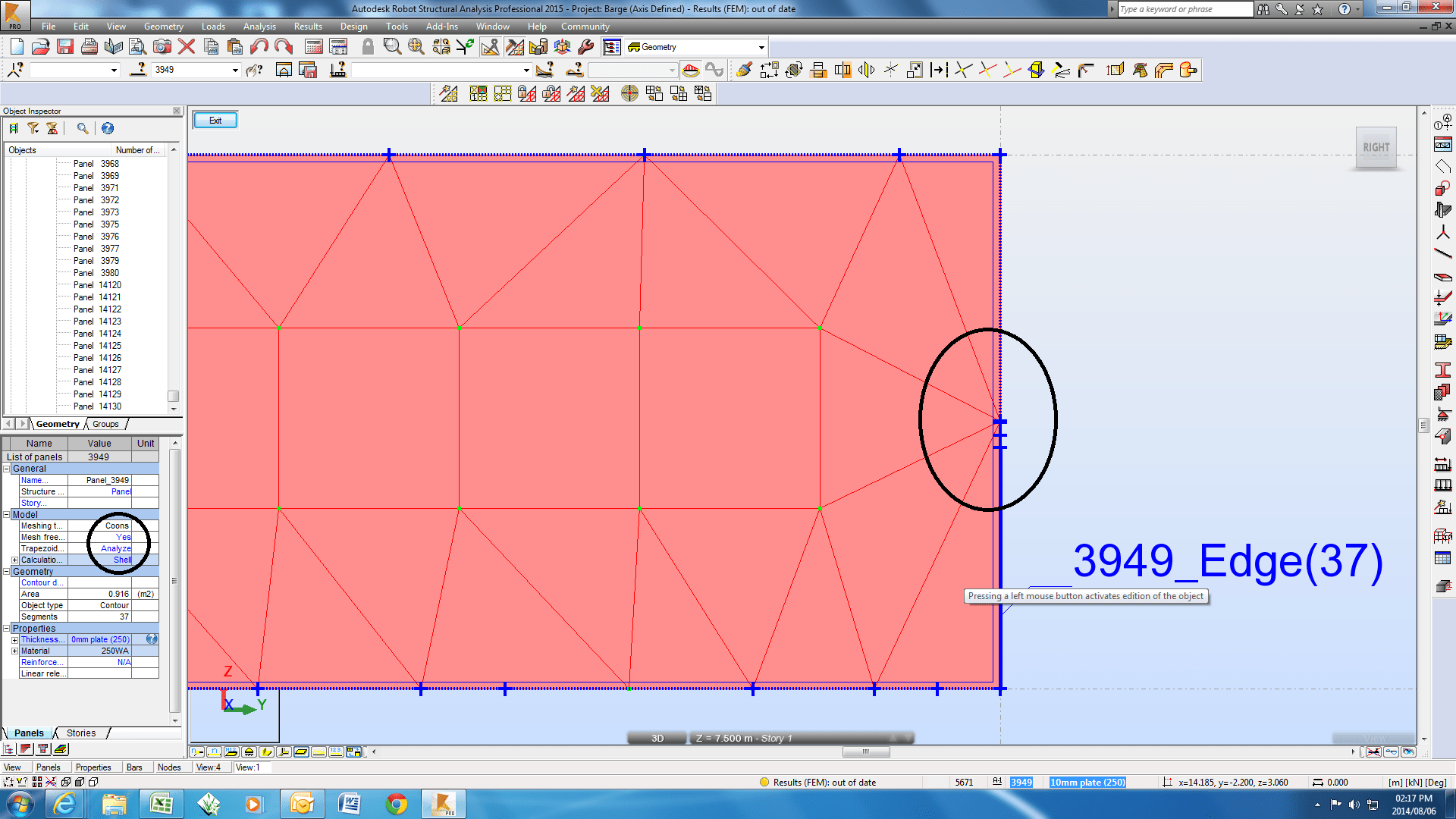1456x819 pixels.
Task: Toggle load values 123 display icon
Action: pos(336,752)
